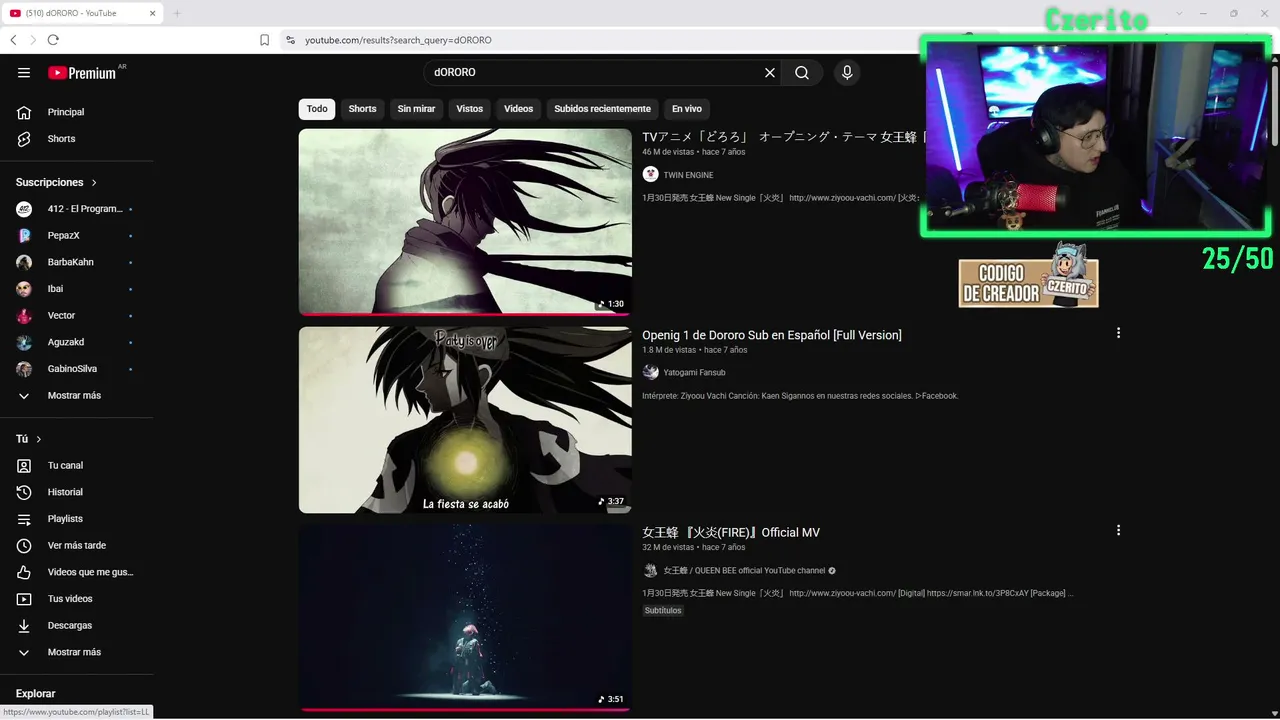
Task: Go to the YouTube Premium logo home
Action: 82,73
